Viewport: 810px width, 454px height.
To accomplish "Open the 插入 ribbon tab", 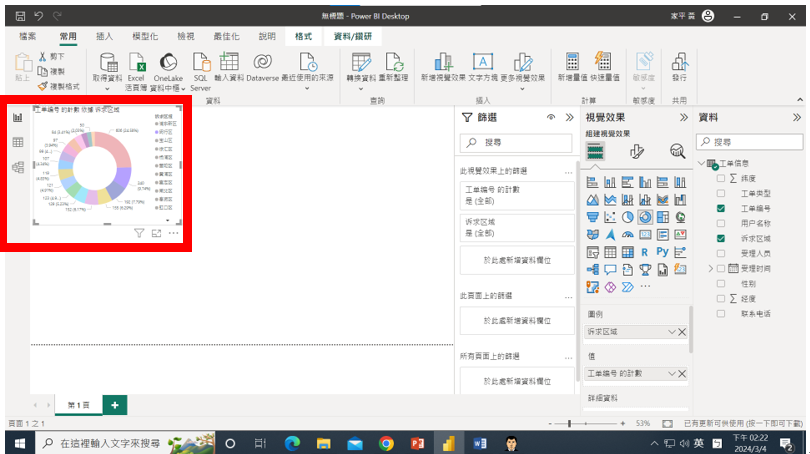I will coord(104,36).
